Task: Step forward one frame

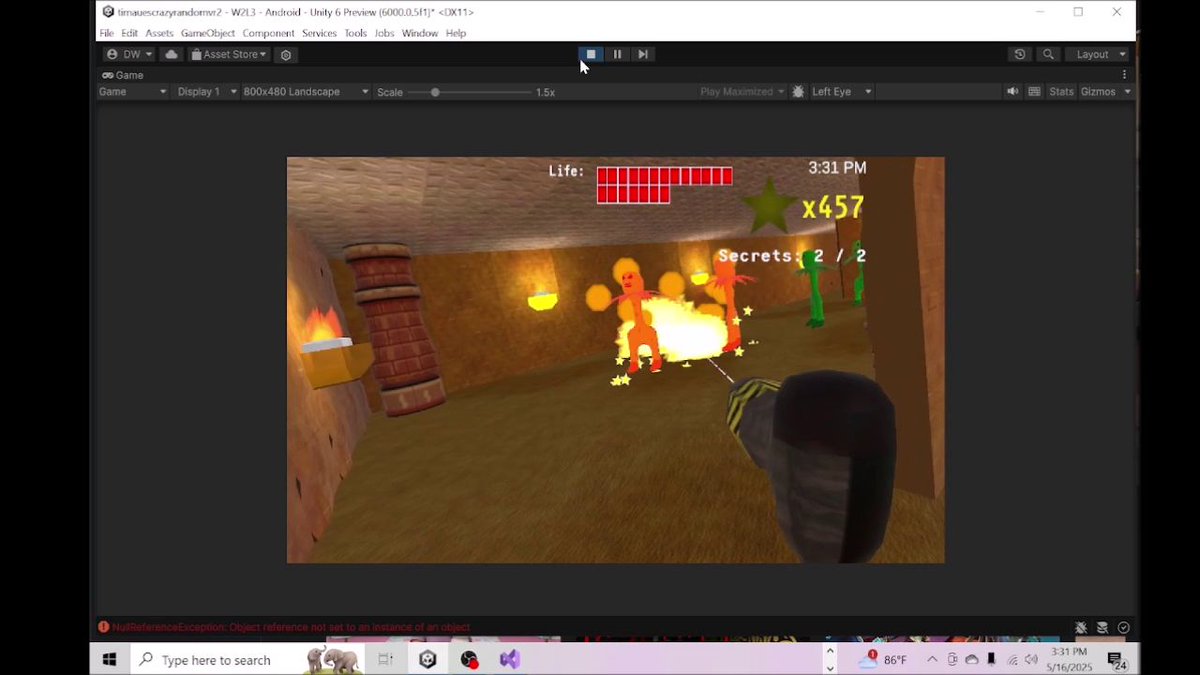Action: [x=643, y=54]
